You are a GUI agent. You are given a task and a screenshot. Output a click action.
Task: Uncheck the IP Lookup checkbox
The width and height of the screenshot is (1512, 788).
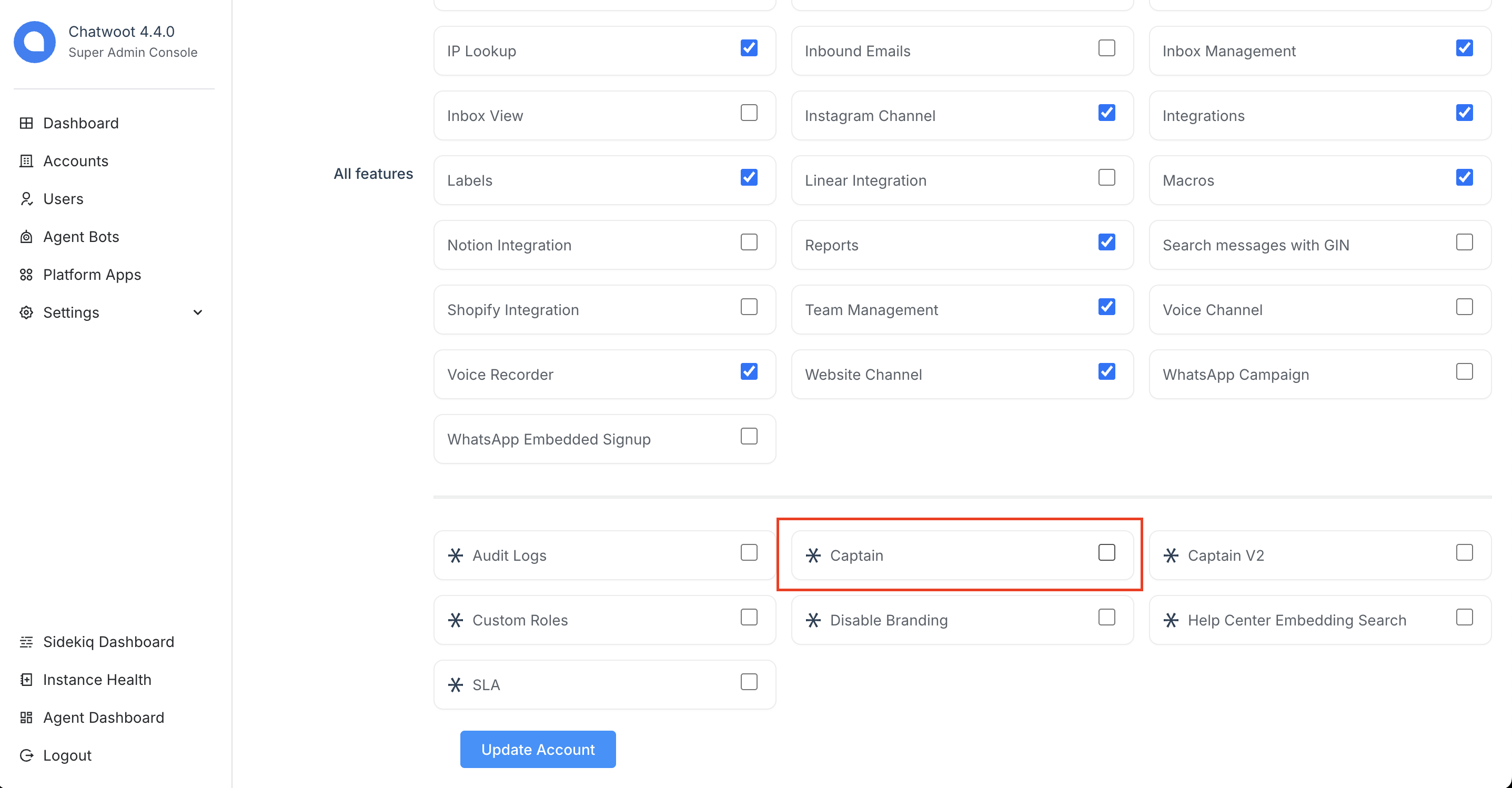pyautogui.click(x=749, y=48)
